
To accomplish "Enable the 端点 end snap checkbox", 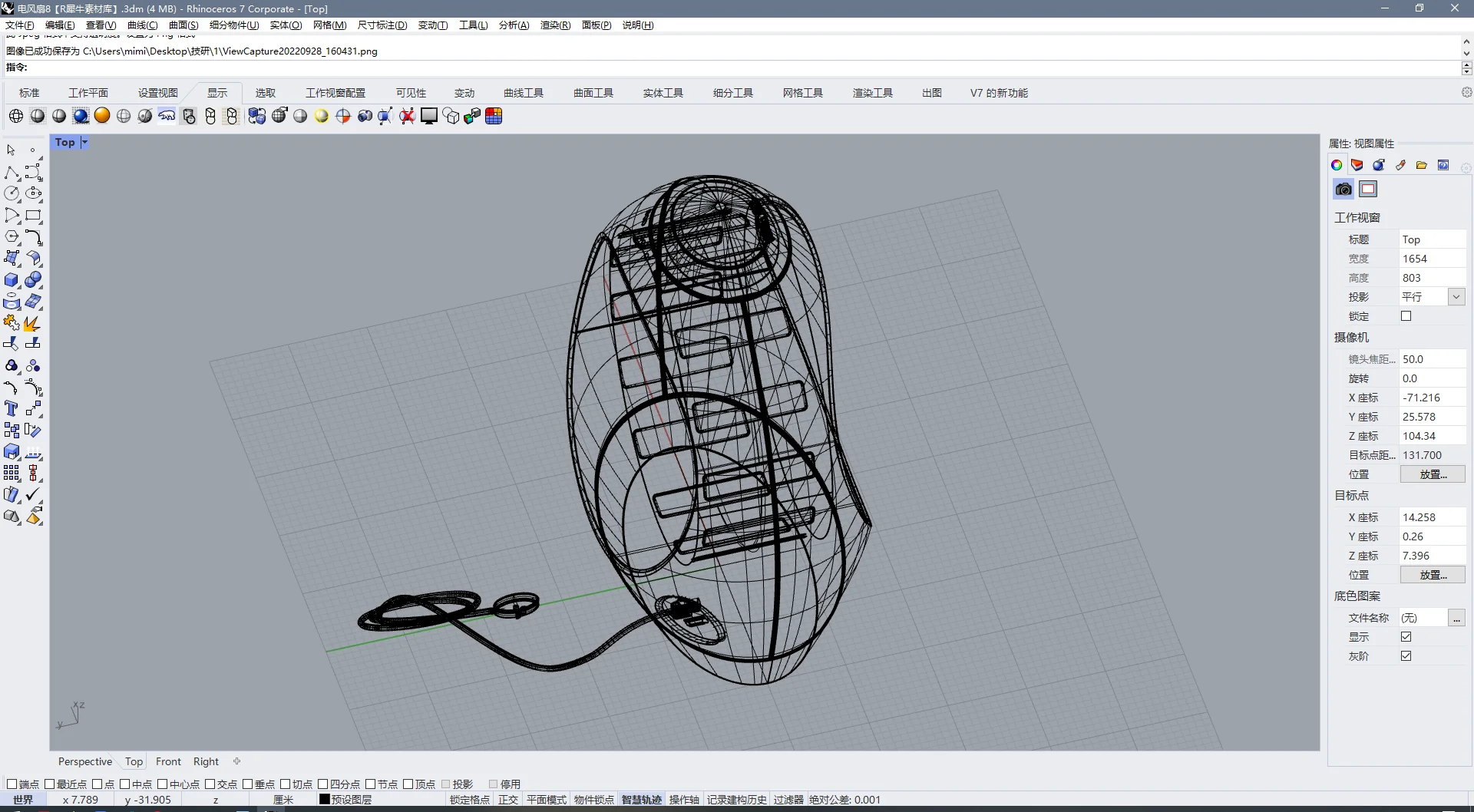I will click(x=12, y=784).
